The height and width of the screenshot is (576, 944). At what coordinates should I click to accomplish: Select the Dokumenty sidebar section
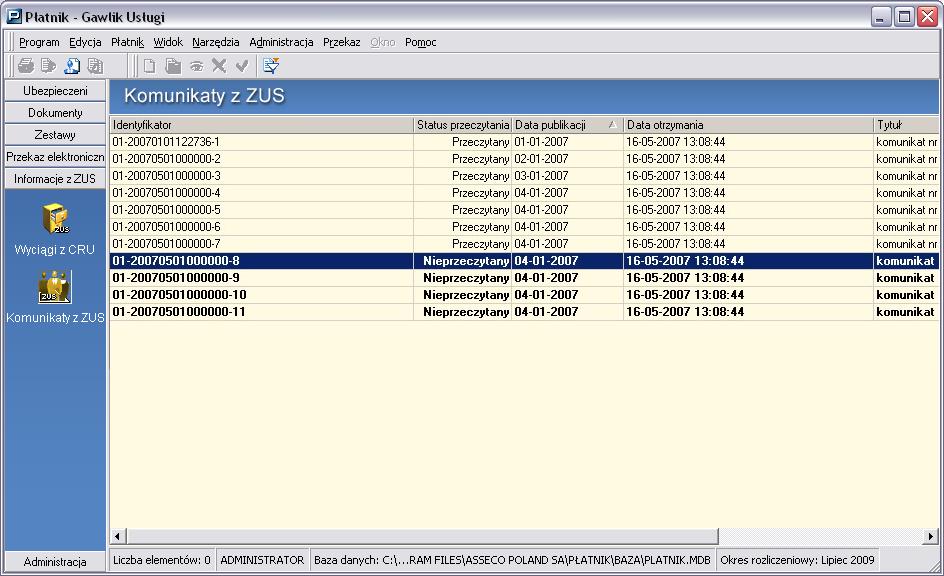coord(55,113)
